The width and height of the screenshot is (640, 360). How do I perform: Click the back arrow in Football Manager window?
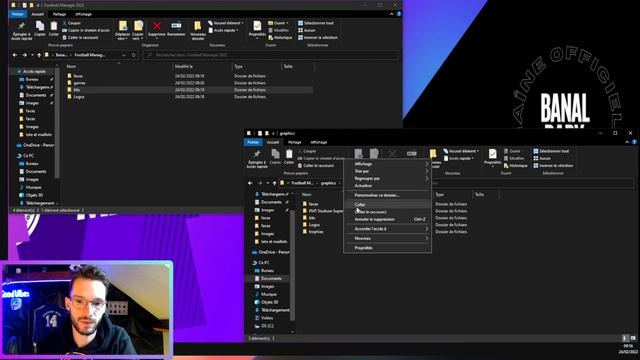[15, 55]
